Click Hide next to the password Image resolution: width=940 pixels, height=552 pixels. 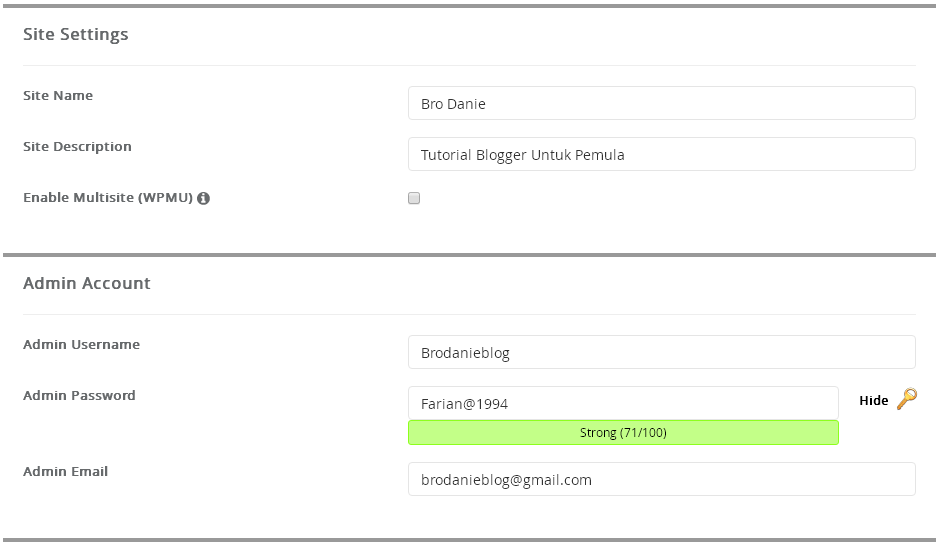pyautogui.click(x=873, y=400)
